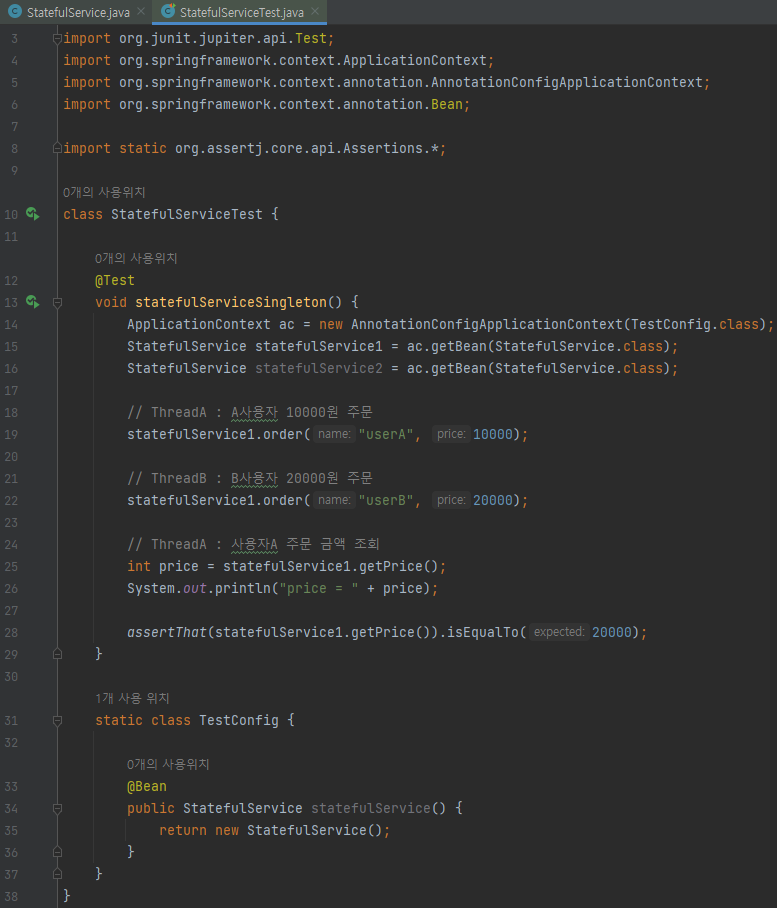Viewport: 777px width, 908px height.
Task: Click the @Test annotation
Action: (115, 280)
